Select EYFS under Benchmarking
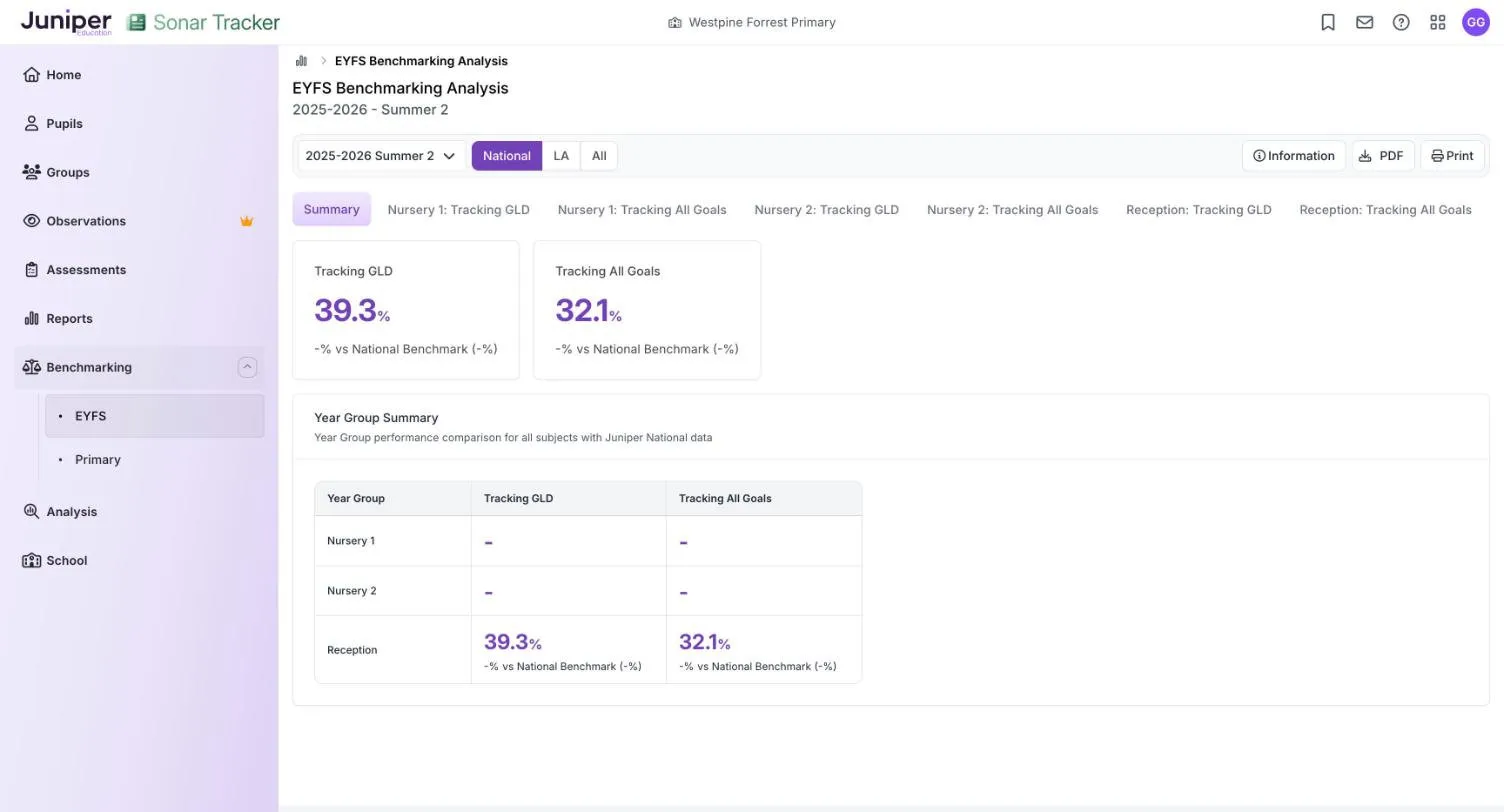 (154, 416)
